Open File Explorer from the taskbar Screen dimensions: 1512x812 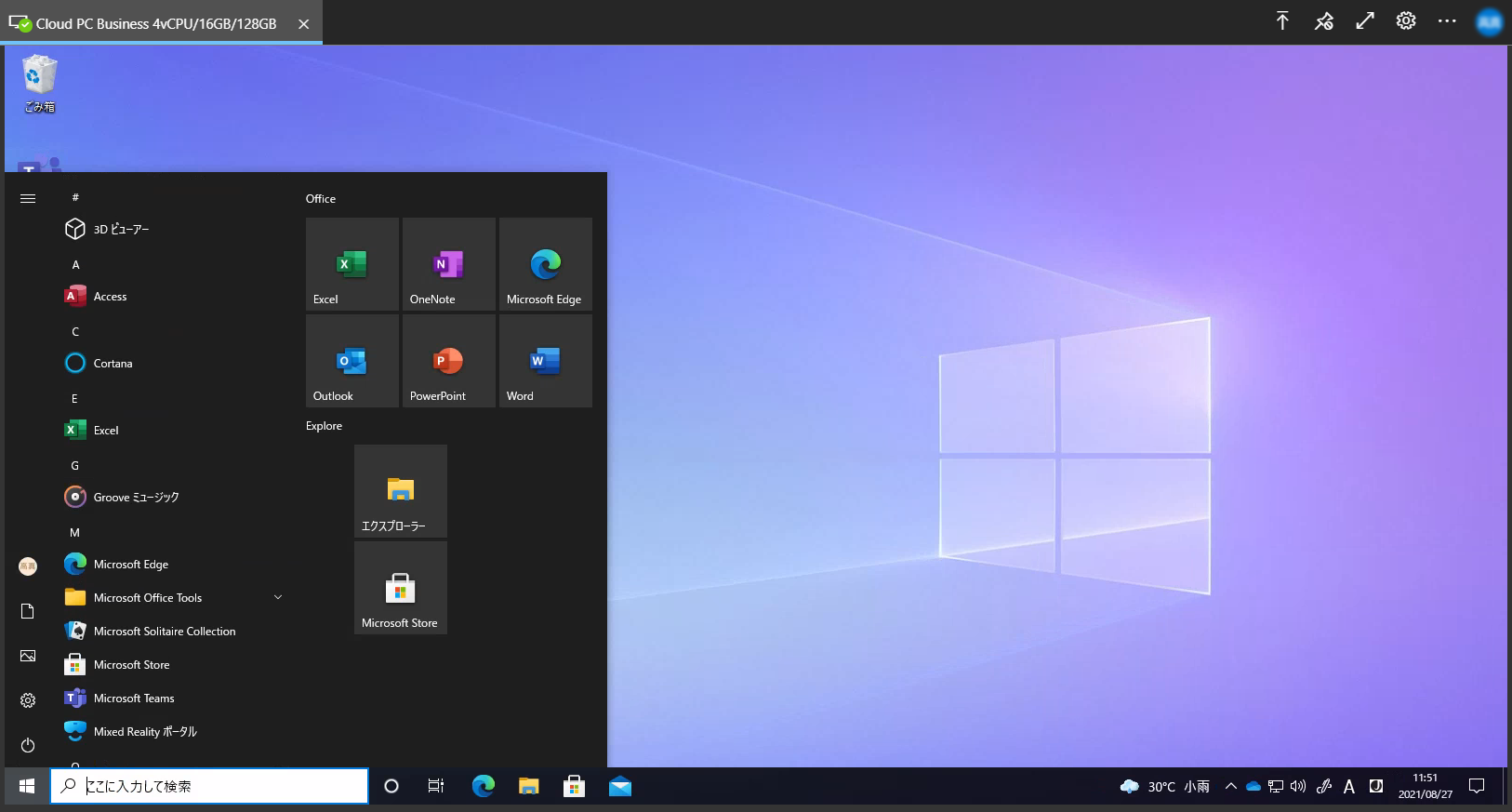point(529,786)
